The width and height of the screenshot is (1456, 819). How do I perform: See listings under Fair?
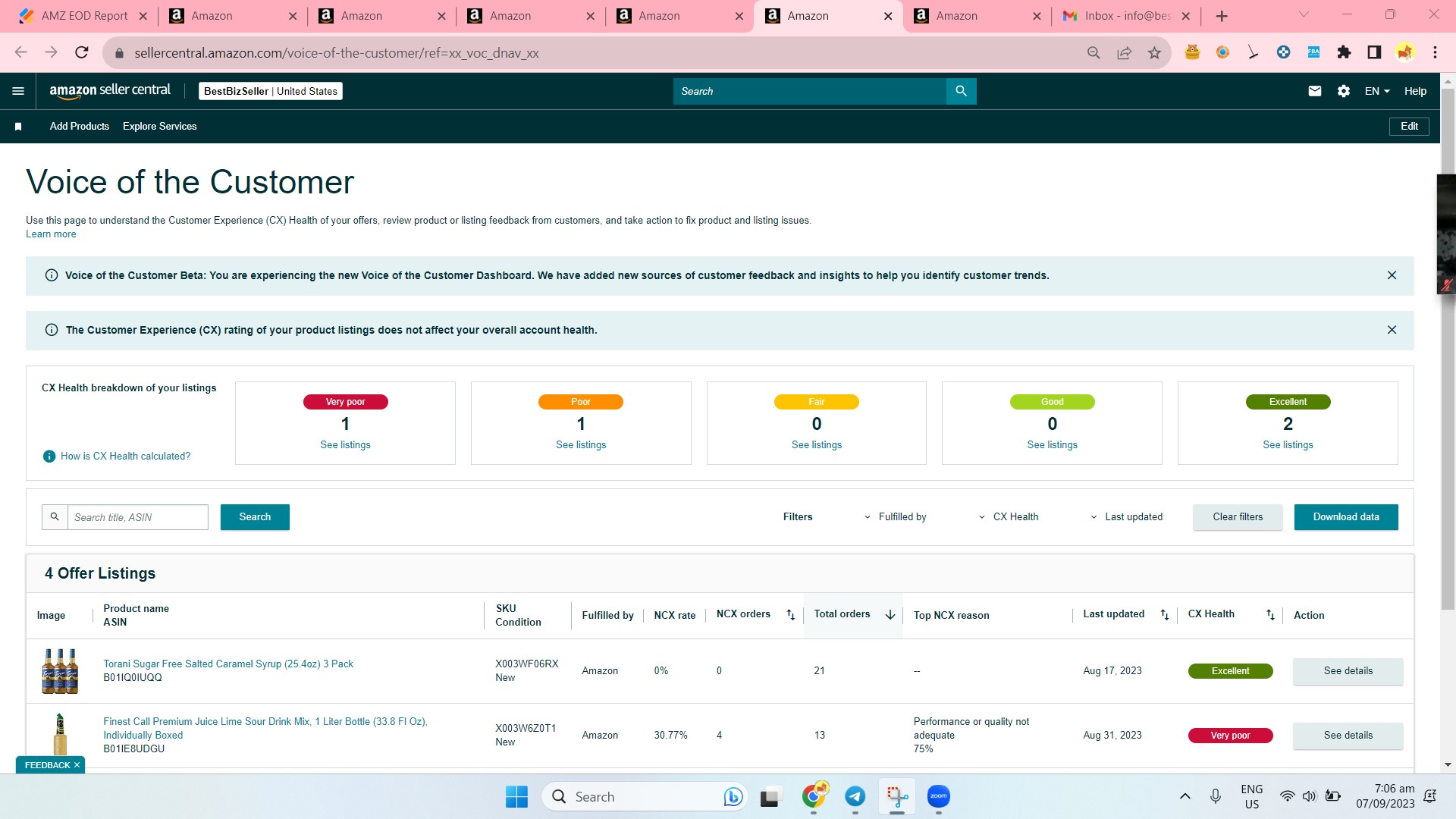(817, 445)
